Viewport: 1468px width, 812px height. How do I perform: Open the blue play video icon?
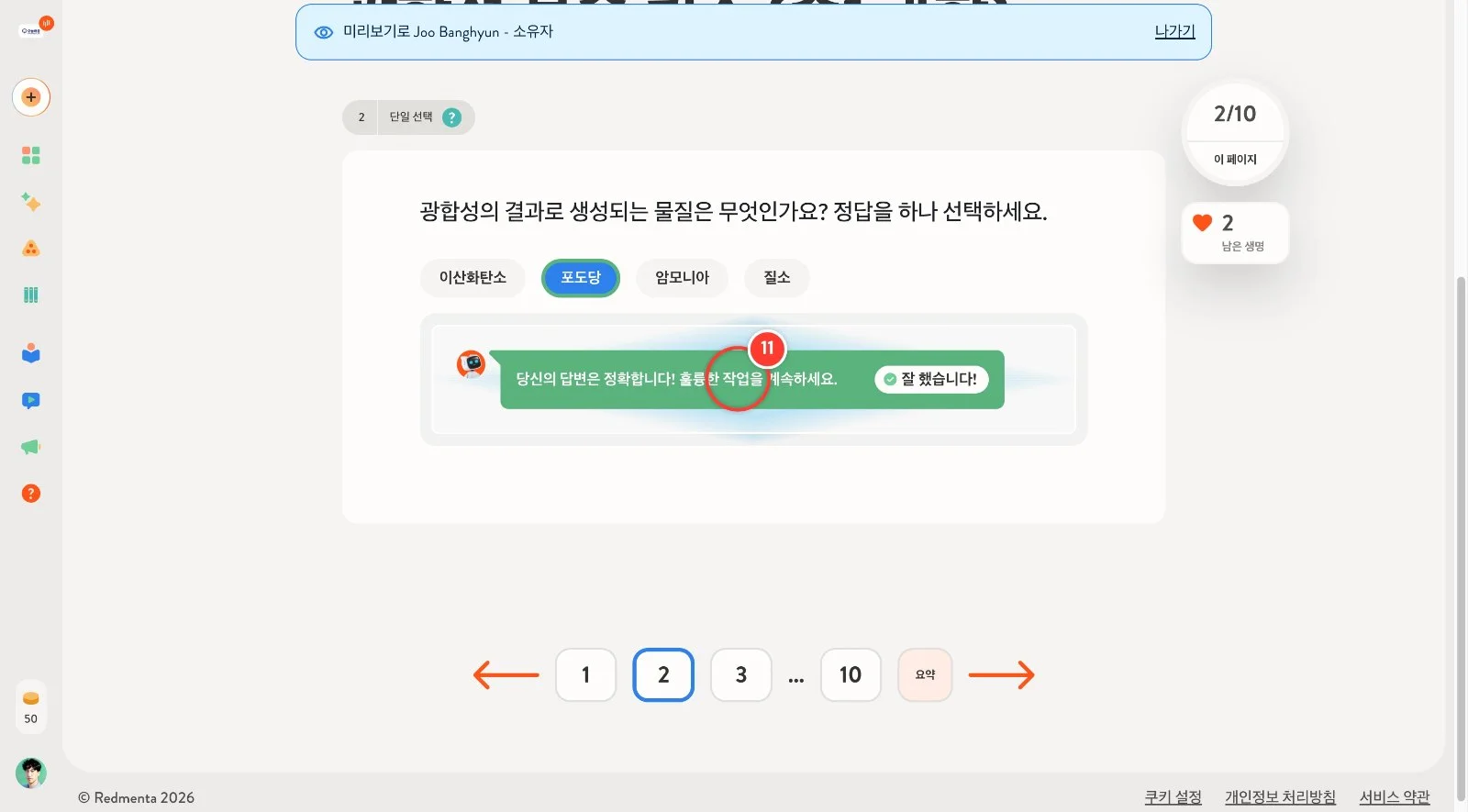pos(31,400)
